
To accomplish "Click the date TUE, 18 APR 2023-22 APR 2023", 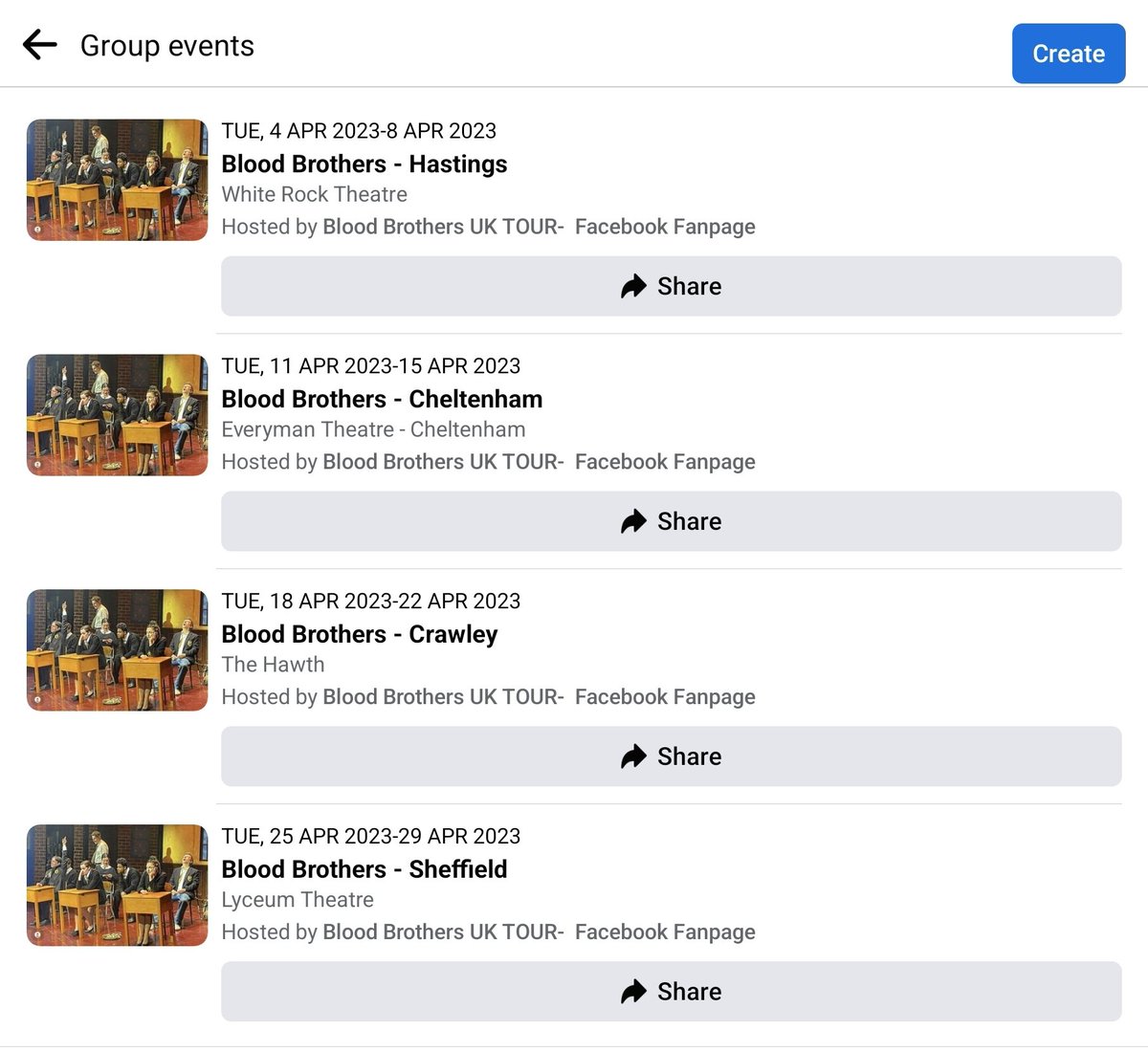I will coord(371,602).
